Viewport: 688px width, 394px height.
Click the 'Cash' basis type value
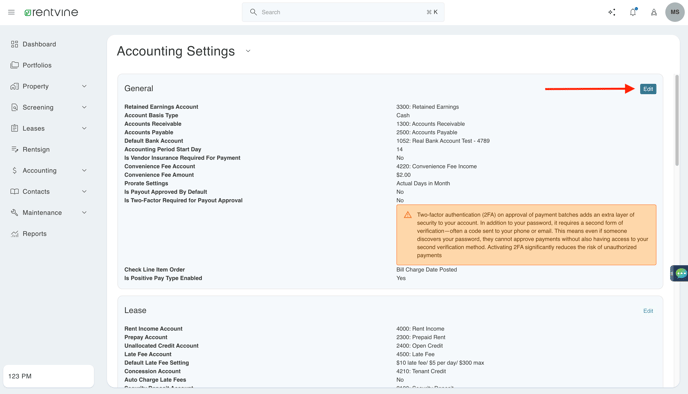403,115
